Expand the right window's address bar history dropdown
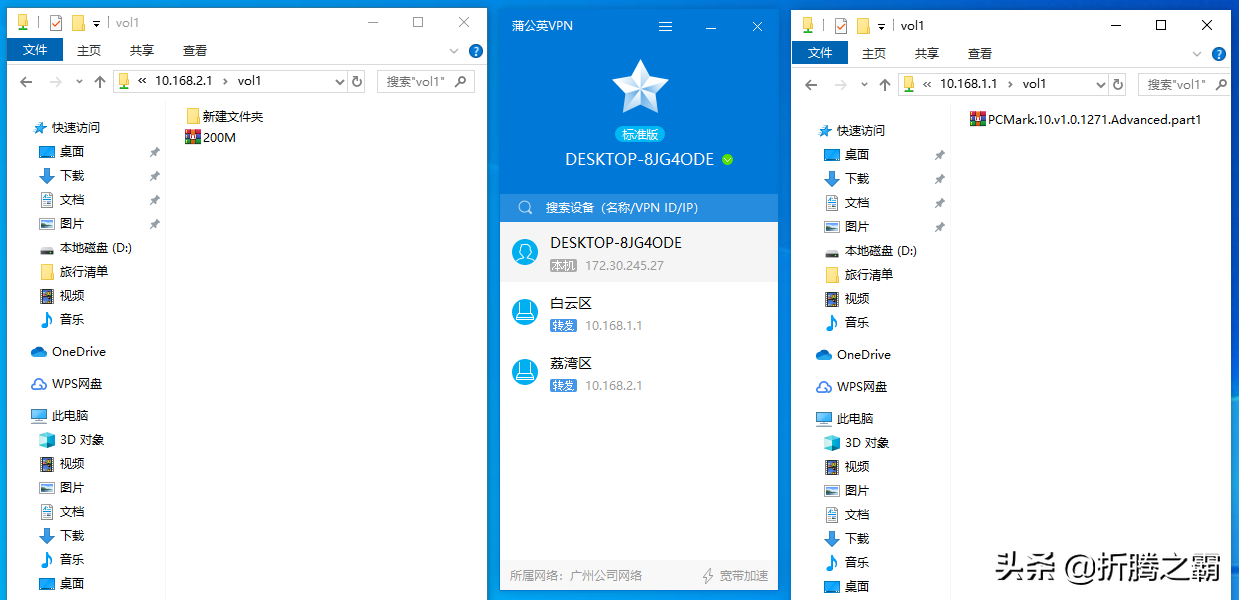Viewport: 1239px width, 600px height. point(1101,84)
